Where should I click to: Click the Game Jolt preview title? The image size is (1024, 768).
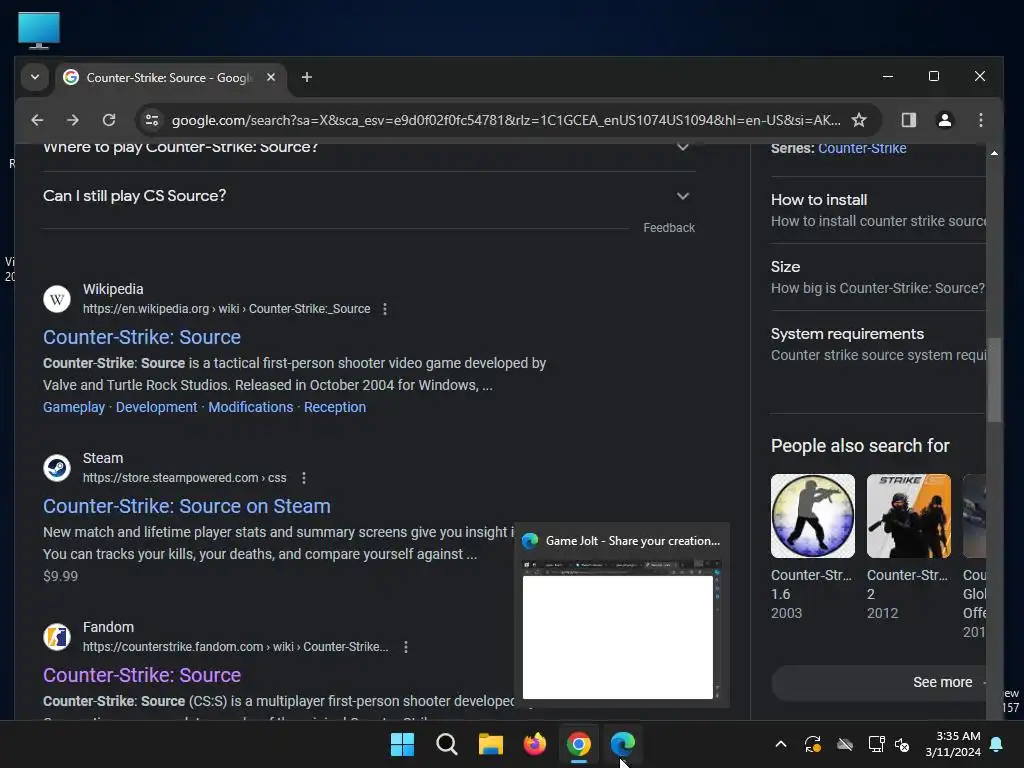tap(632, 541)
